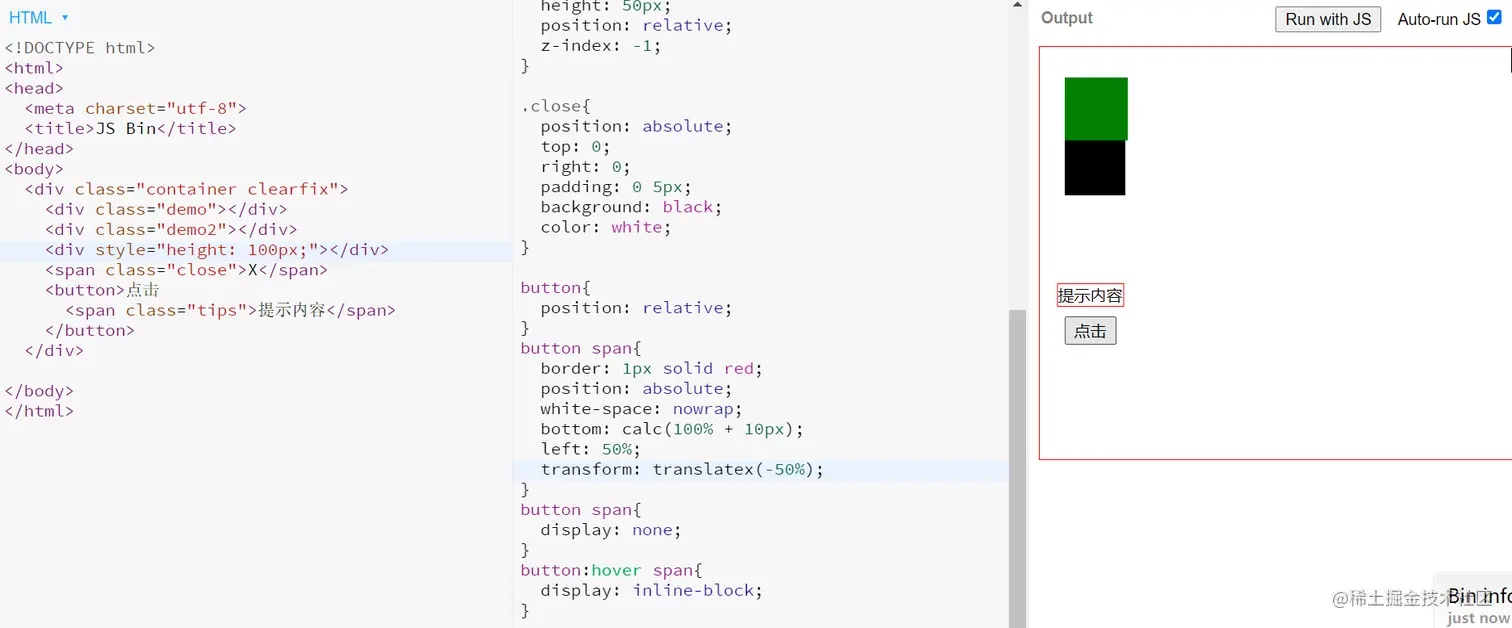The width and height of the screenshot is (1512, 628).
Task: Click the green square in the output
Action: coord(1096,108)
